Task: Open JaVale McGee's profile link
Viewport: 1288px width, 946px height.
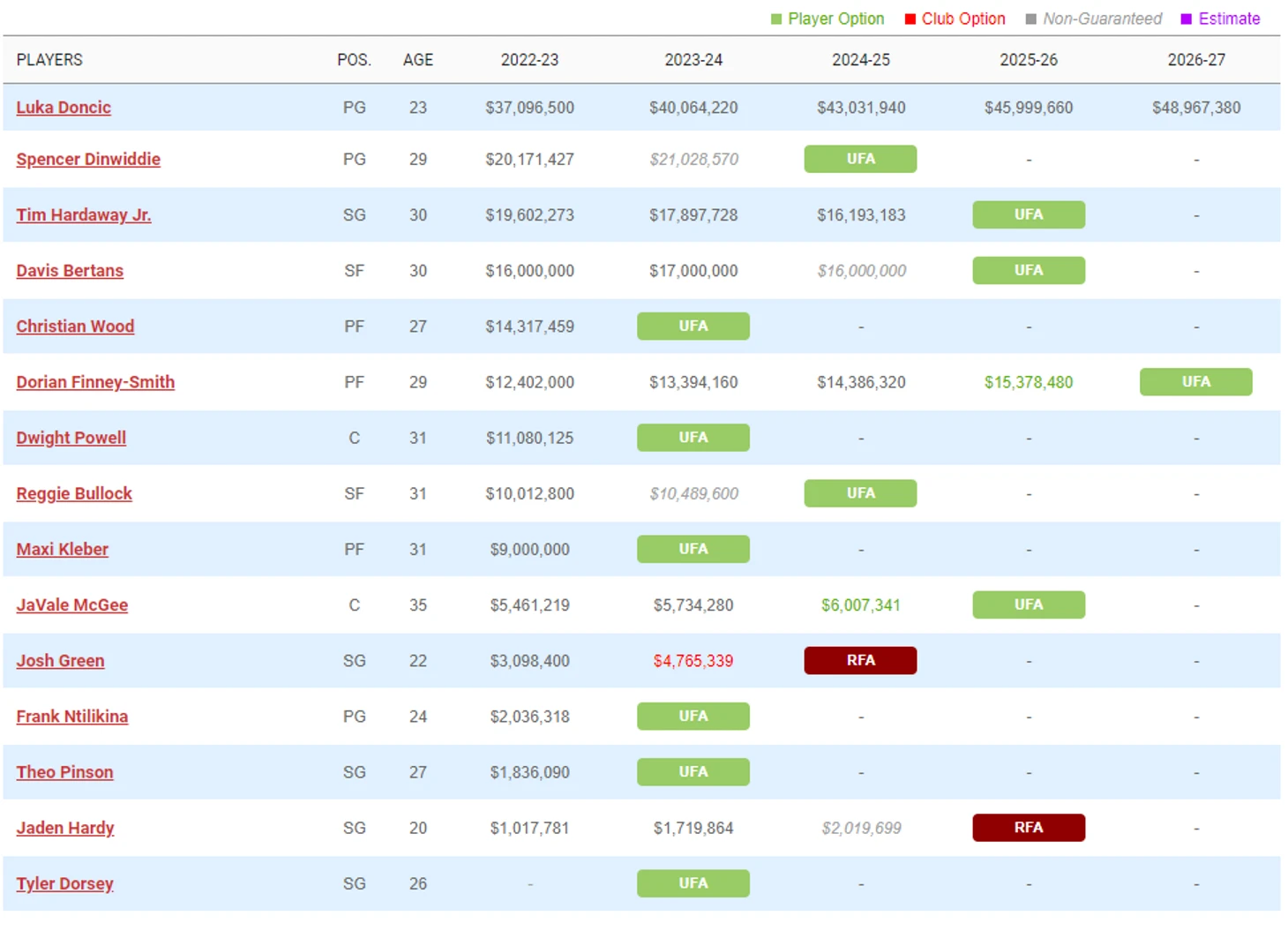Action: [71, 605]
